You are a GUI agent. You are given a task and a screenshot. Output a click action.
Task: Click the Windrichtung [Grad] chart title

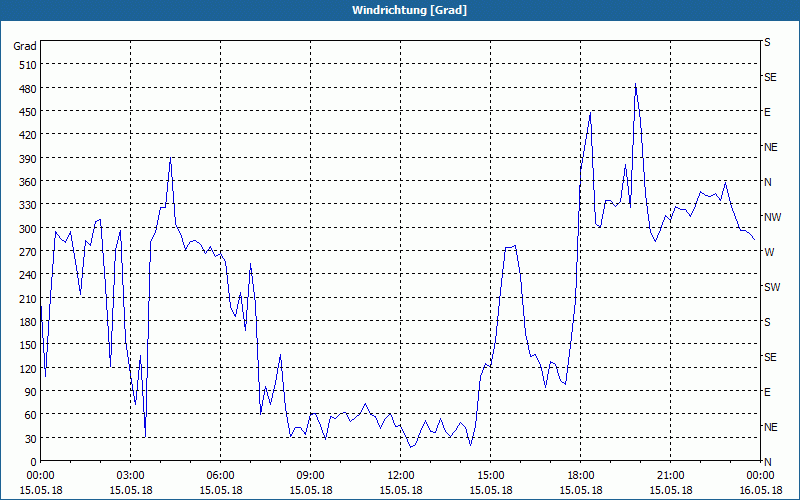(409, 10)
